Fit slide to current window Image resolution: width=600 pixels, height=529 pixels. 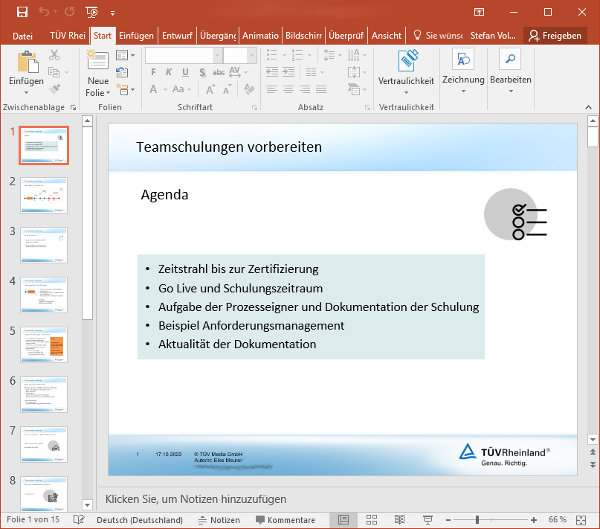point(585,520)
